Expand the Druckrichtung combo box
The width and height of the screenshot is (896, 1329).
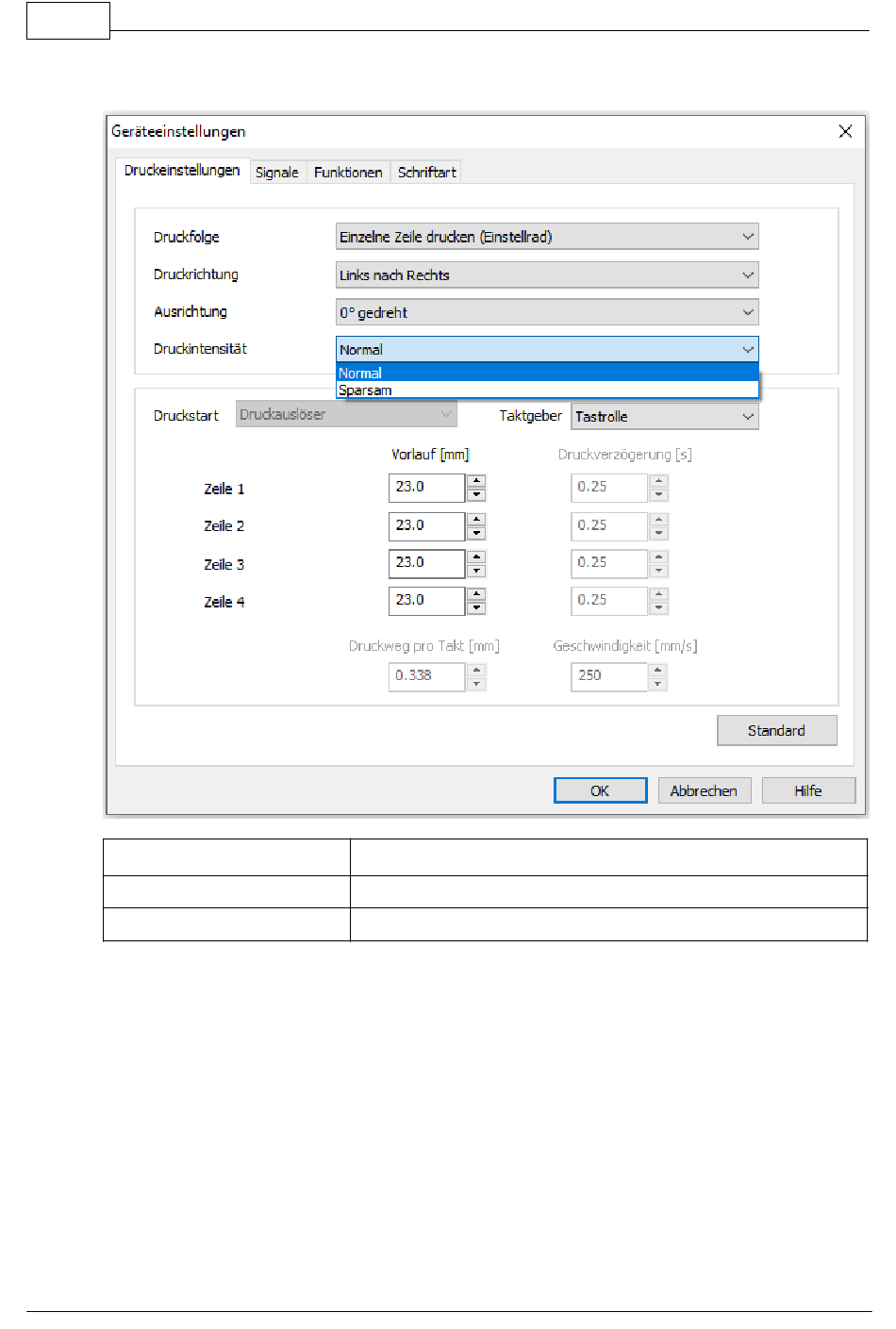(x=547, y=275)
